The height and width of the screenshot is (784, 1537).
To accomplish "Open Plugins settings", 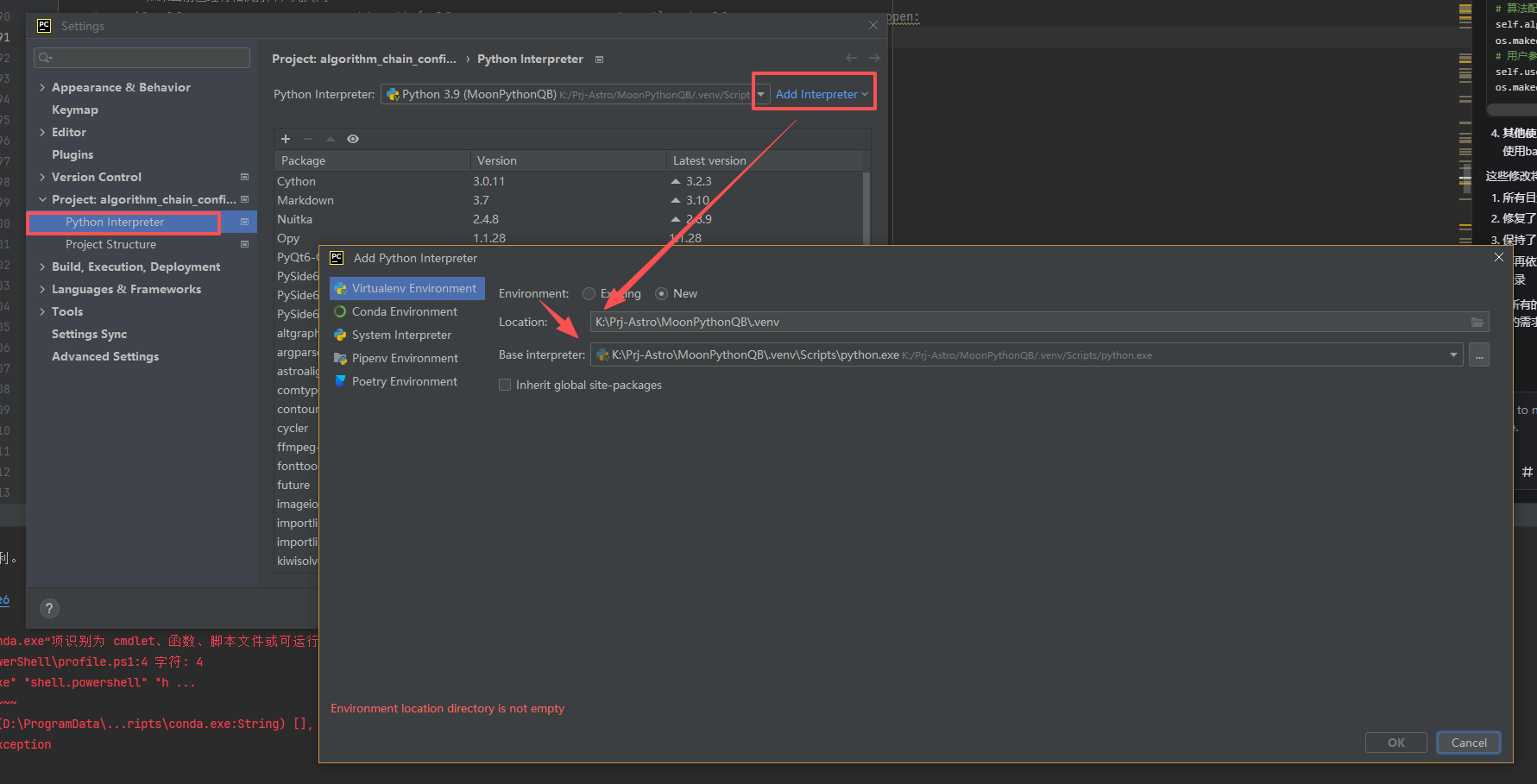I will [x=72, y=154].
